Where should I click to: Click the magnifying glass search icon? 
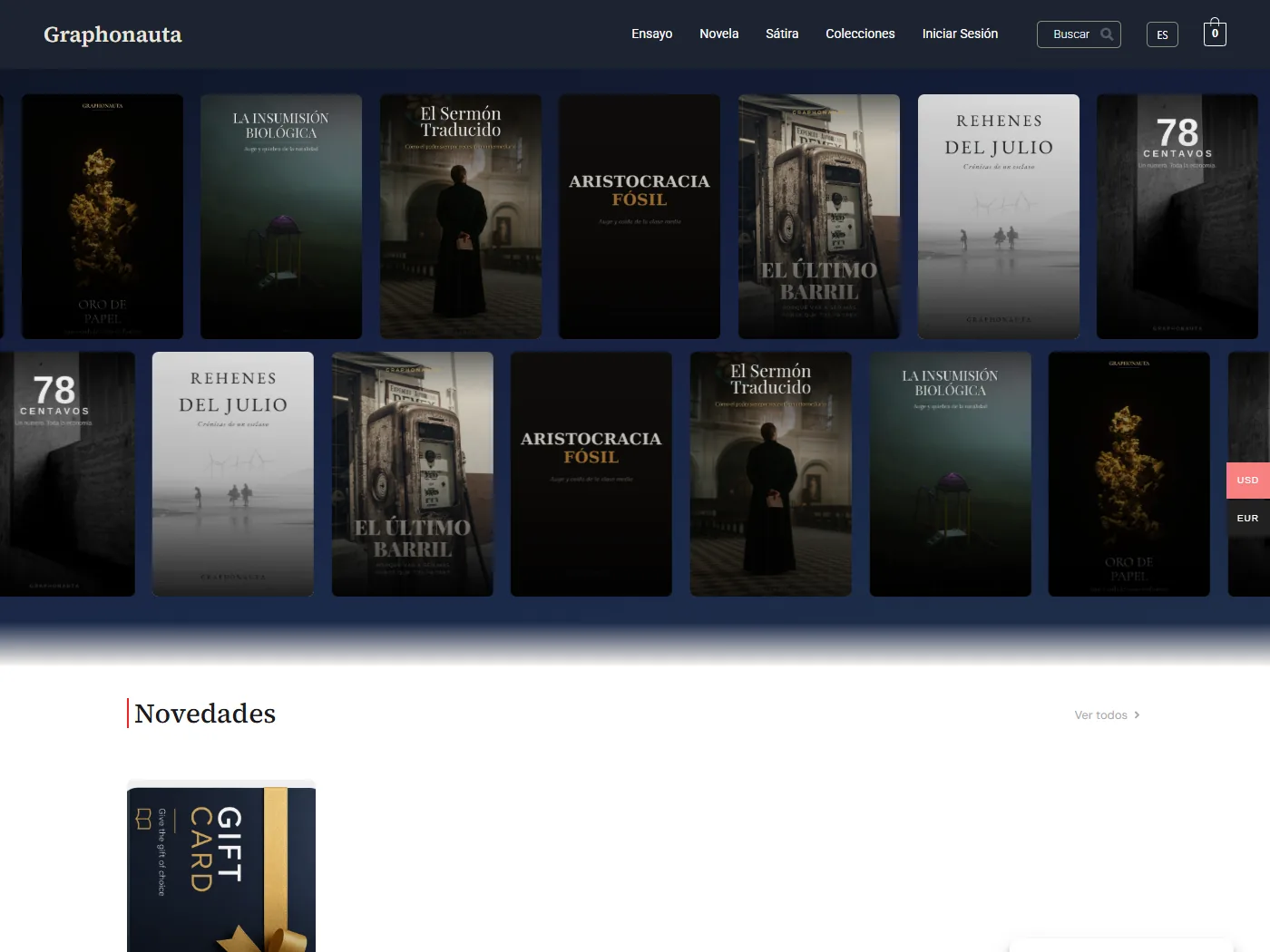[1107, 34]
